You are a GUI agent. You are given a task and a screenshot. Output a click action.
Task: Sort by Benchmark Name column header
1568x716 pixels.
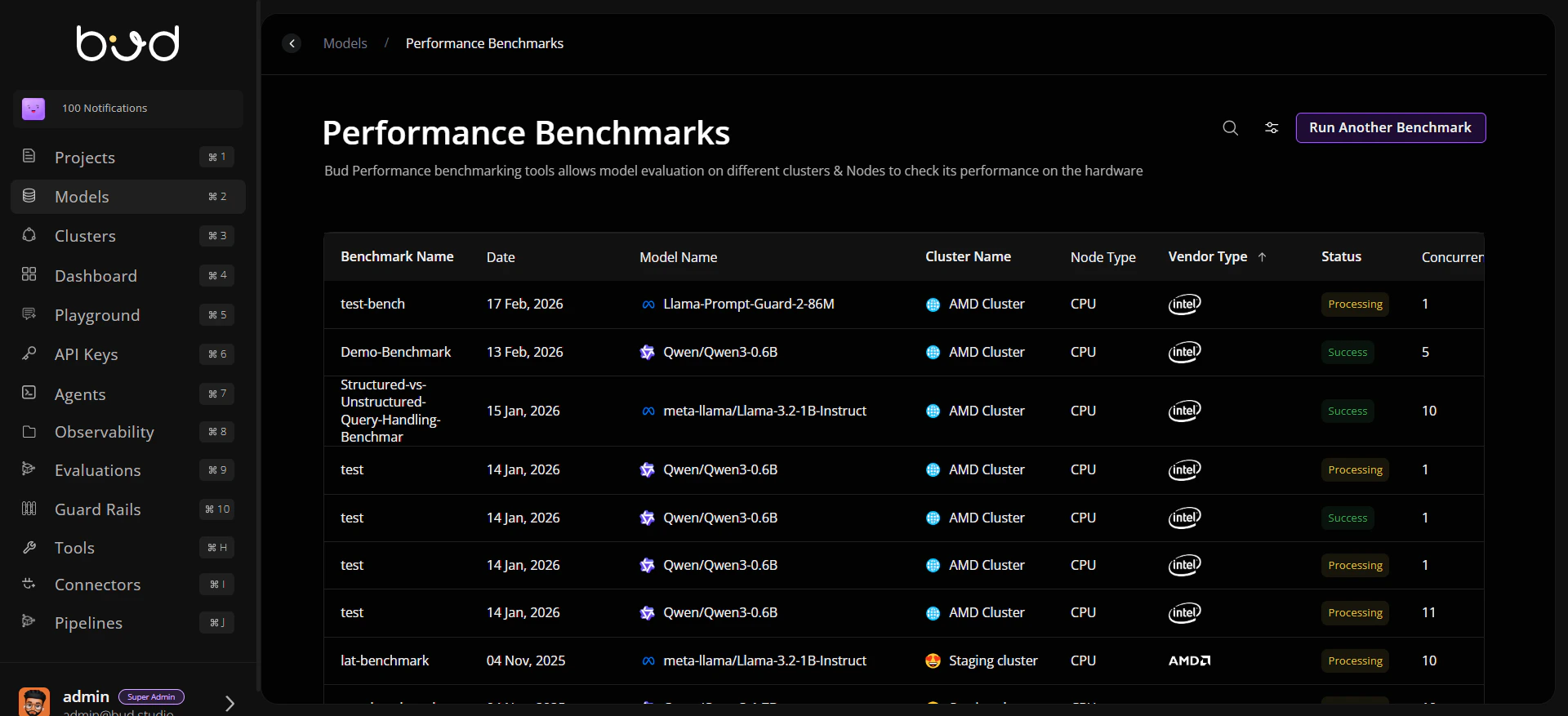pos(397,256)
